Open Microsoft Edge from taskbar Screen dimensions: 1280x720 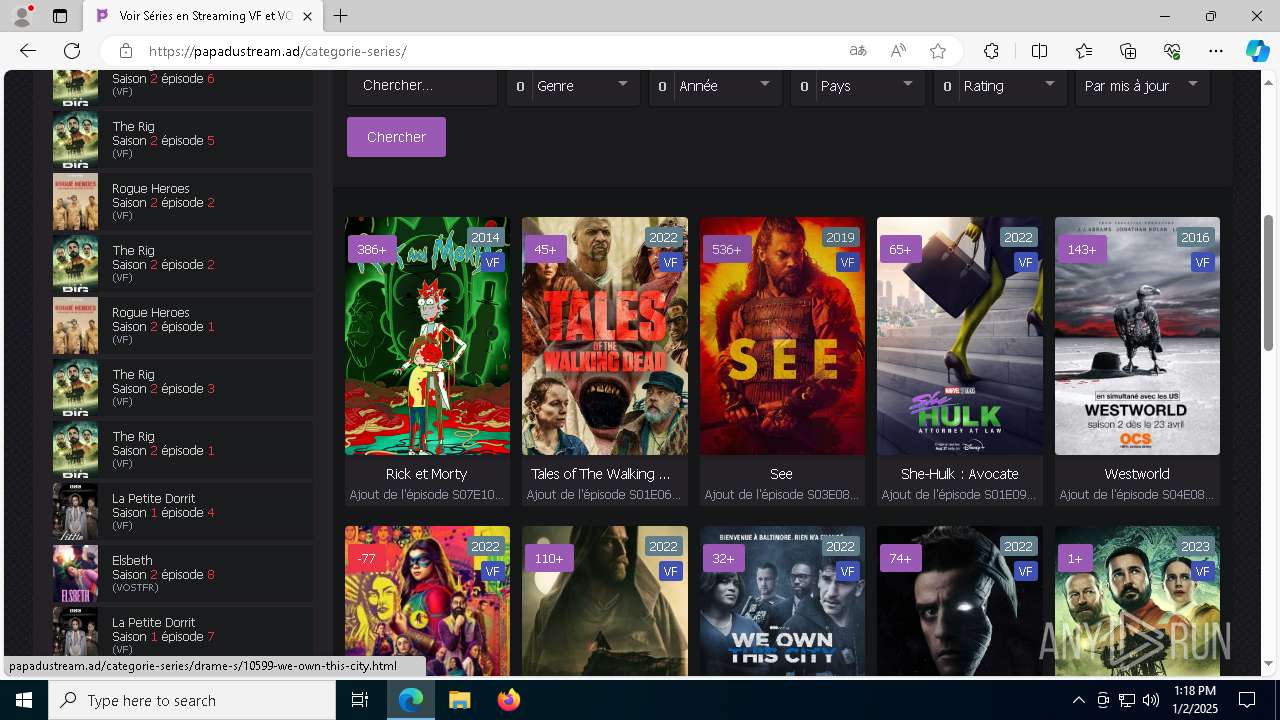point(411,700)
